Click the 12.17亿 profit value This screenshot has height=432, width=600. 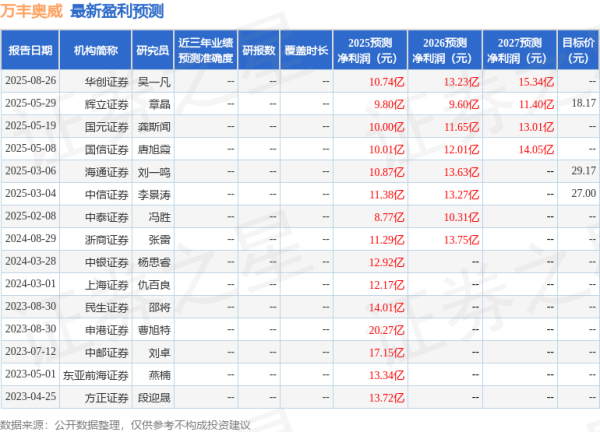point(386,285)
